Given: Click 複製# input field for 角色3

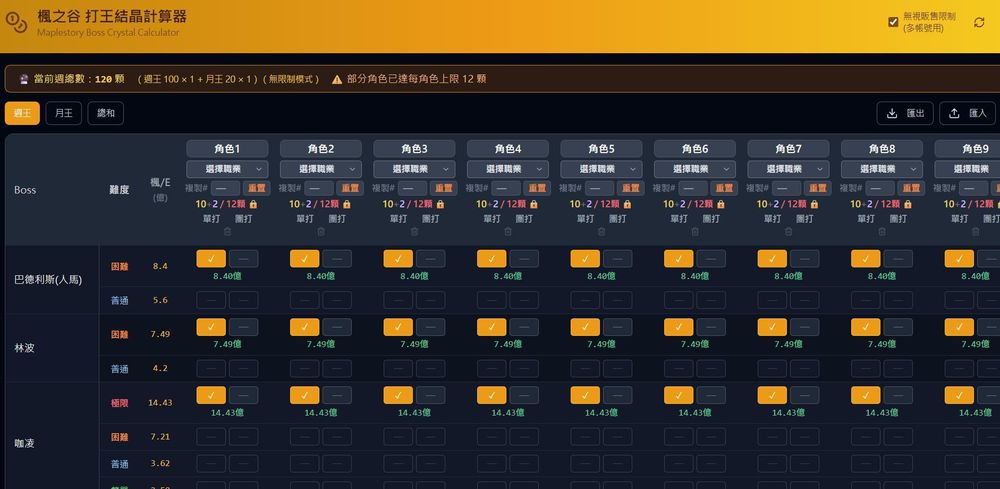Looking at the screenshot, I should tap(413, 188).
